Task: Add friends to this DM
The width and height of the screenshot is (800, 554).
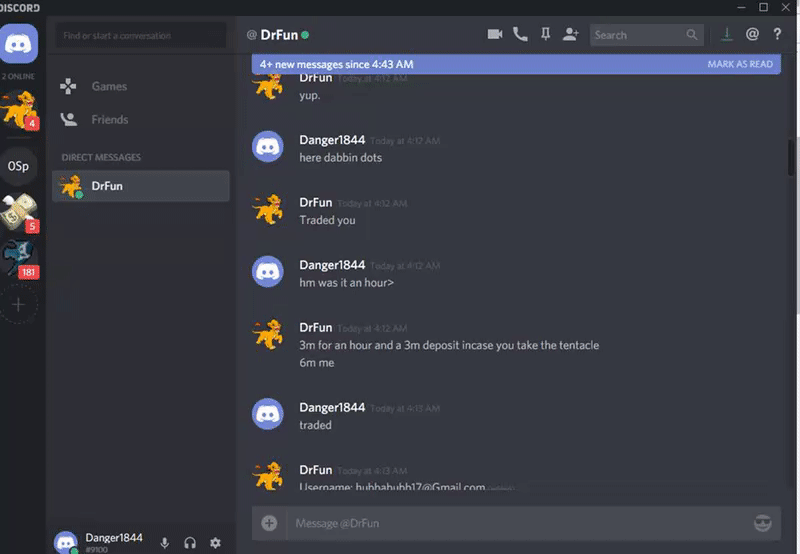Action: [570, 34]
